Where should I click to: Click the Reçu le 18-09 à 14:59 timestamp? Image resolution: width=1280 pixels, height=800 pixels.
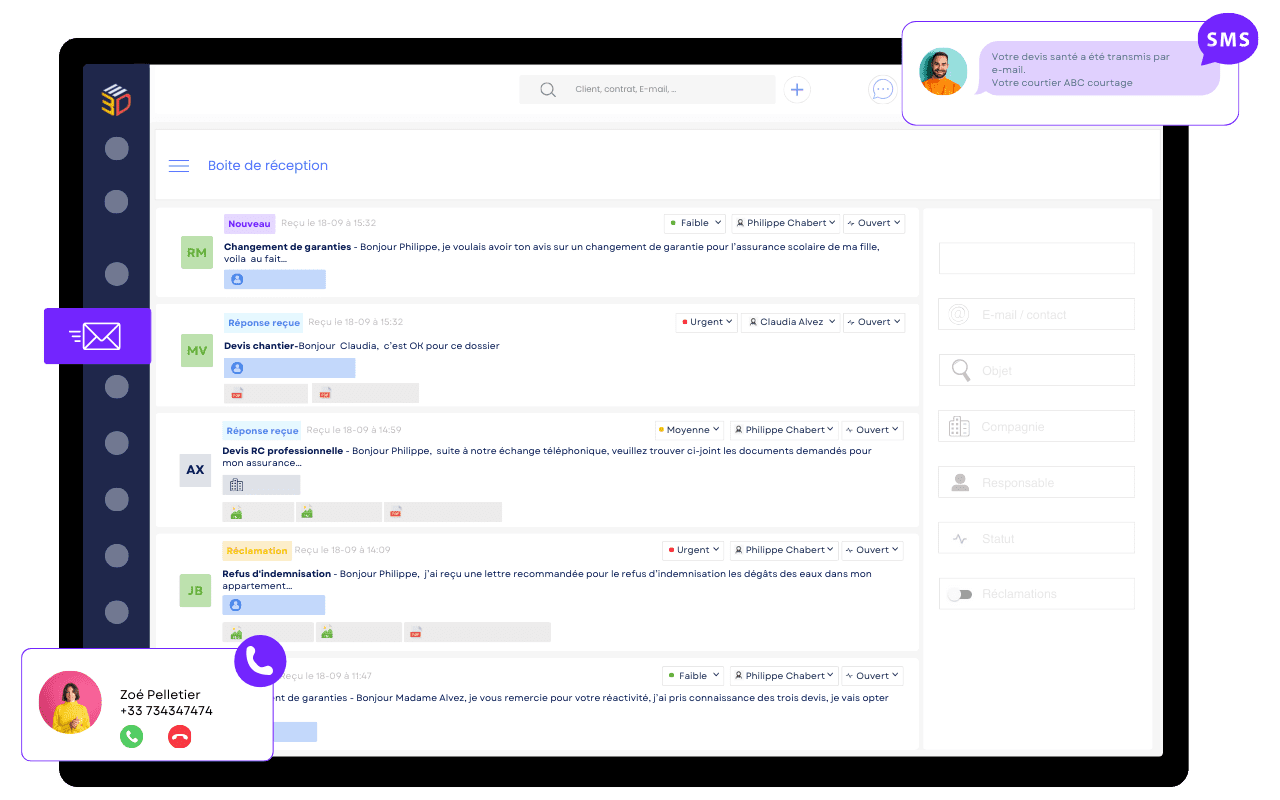click(354, 430)
